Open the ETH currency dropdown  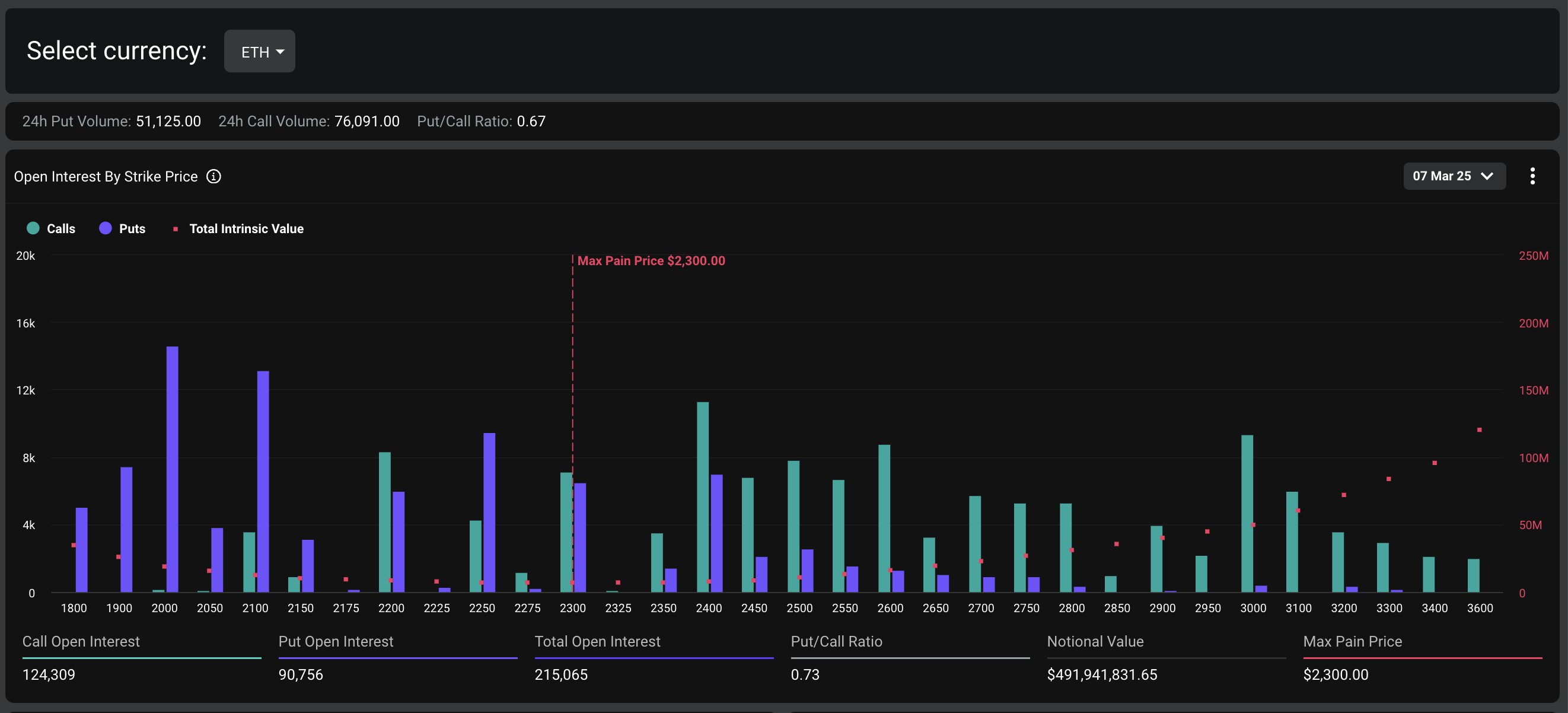(x=260, y=52)
